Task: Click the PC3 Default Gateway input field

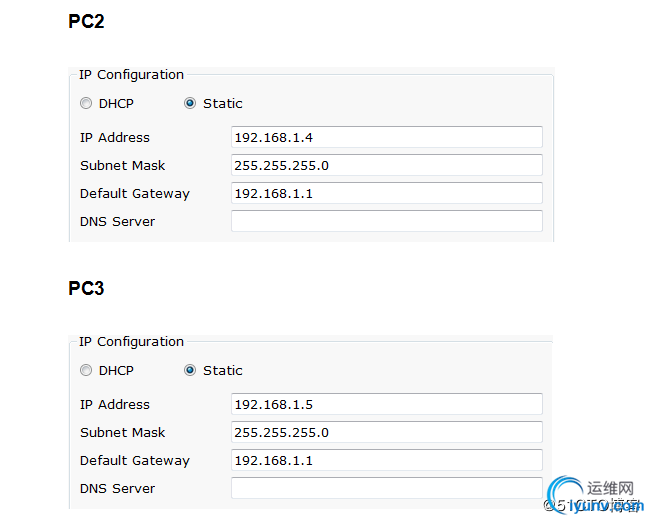Action: tap(386, 460)
